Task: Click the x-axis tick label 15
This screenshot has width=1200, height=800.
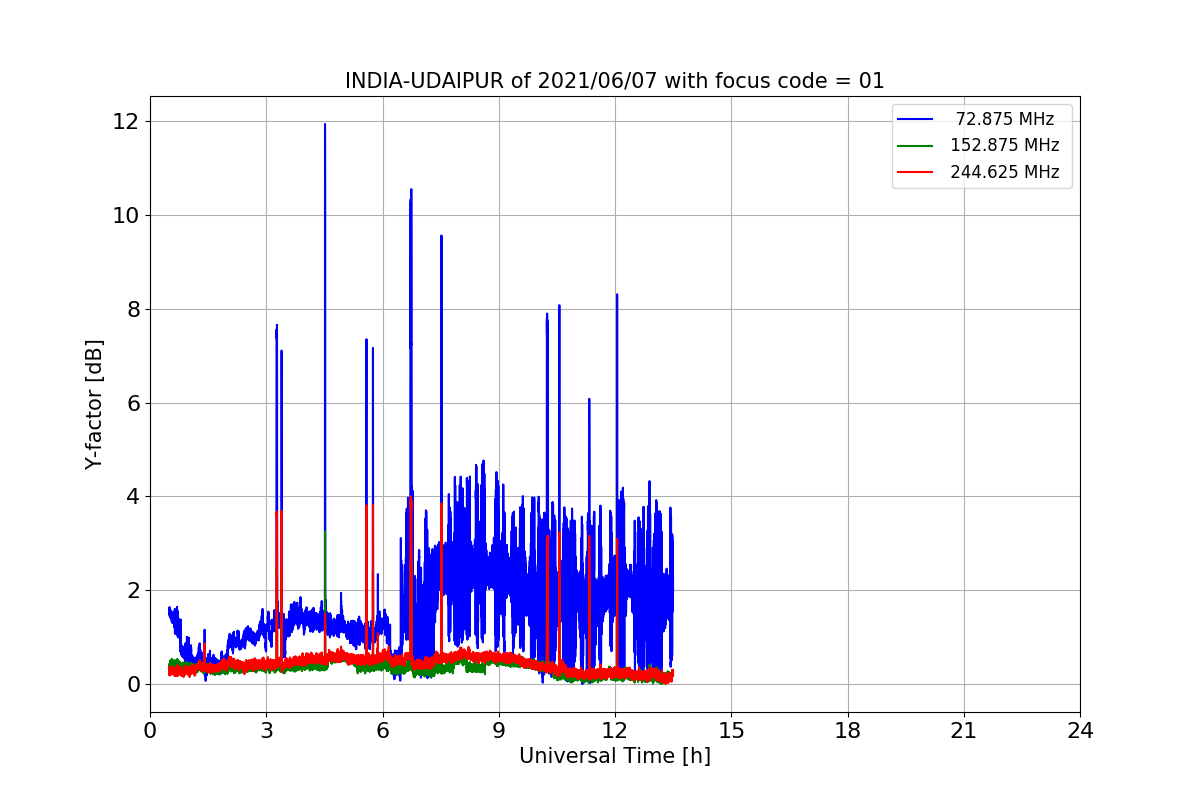Action: pyautogui.click(x=731, y=731)
